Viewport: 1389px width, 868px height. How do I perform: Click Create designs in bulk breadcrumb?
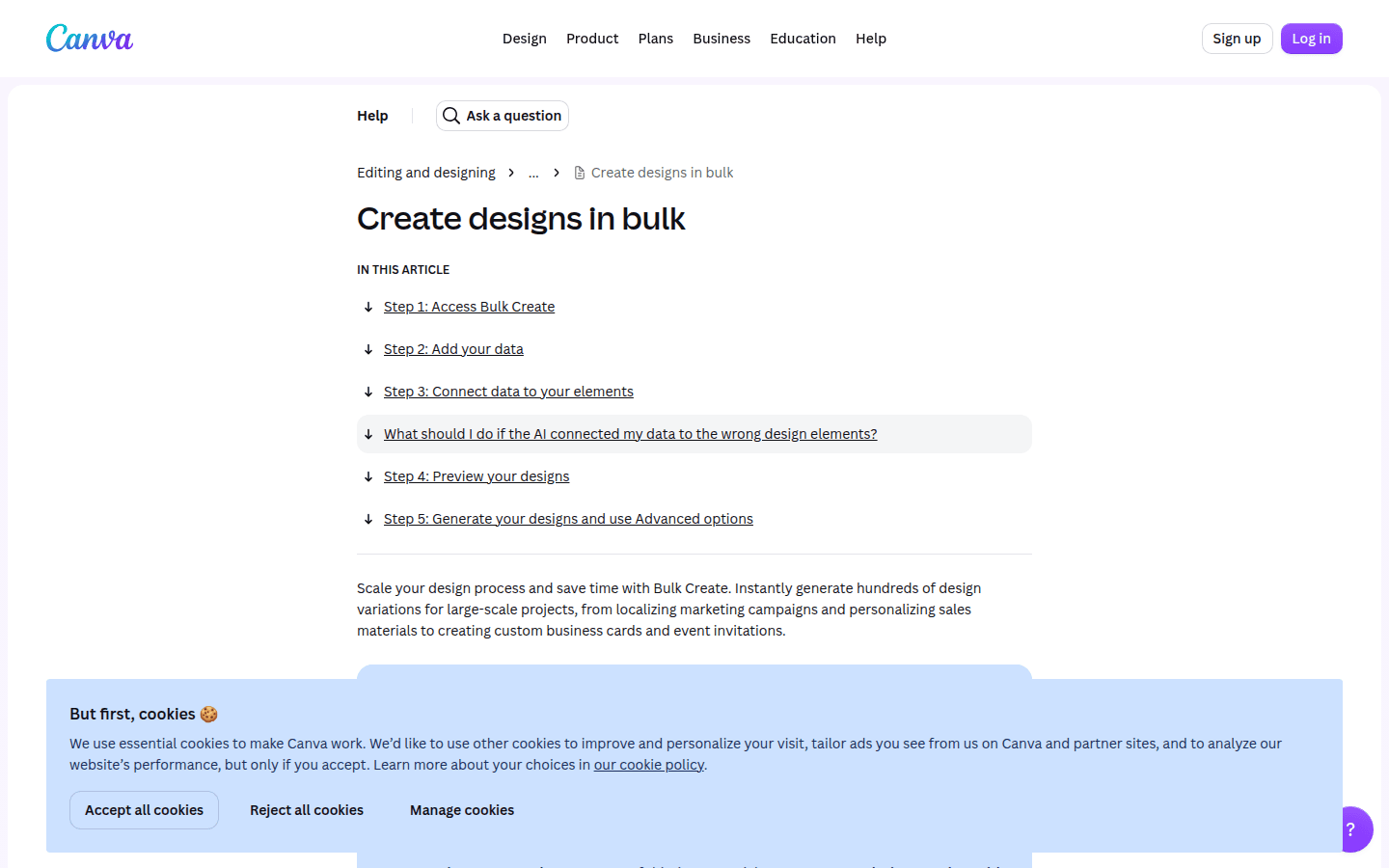coord(662,173)
